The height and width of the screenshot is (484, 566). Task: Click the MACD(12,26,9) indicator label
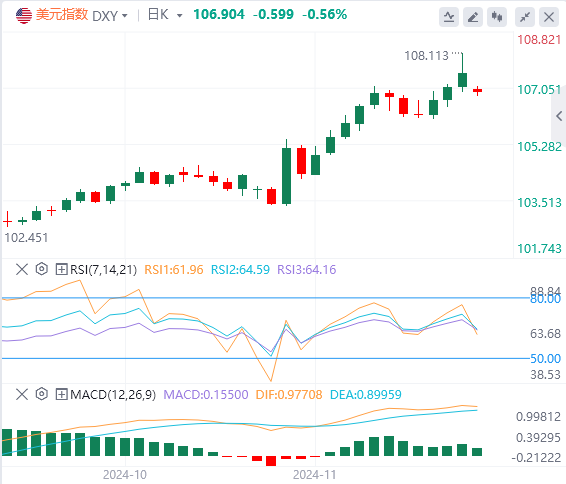[x=113, y=394]
